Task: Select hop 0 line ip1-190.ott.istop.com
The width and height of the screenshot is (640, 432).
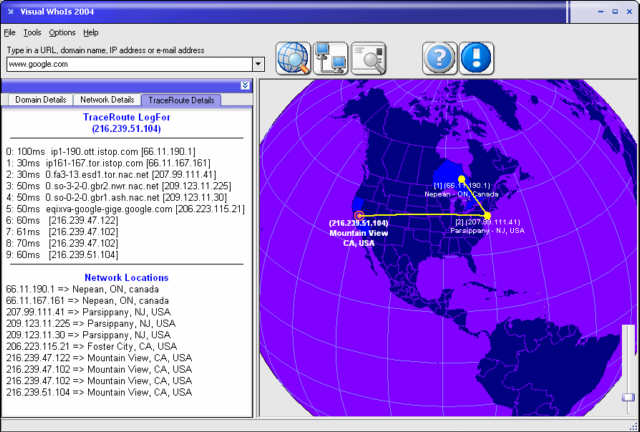Action: pos(101,151)
